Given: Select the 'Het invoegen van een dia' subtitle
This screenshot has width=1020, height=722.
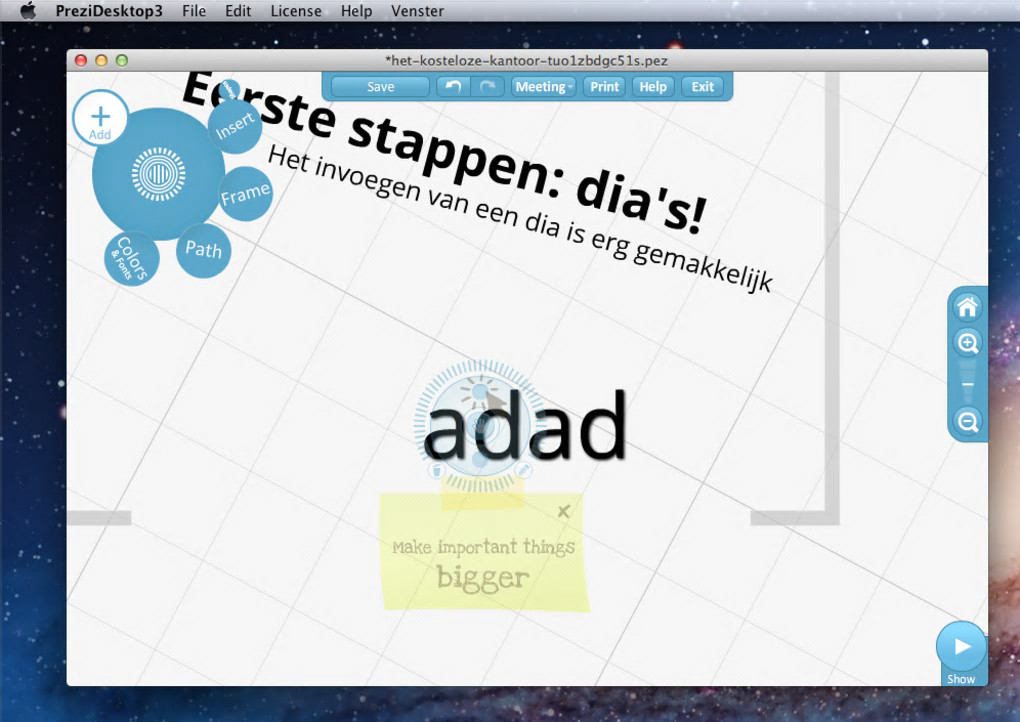Looking at the screenshot, I should point(519,219).
